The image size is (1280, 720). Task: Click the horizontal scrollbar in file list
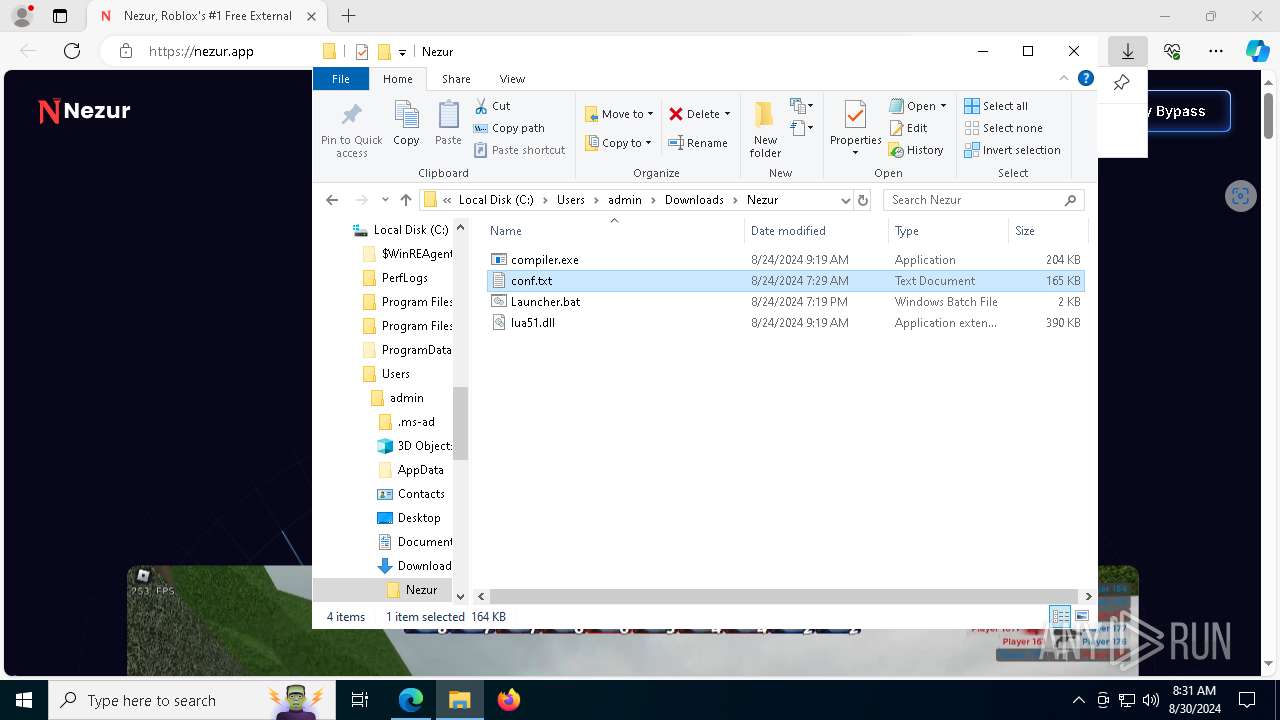tap(784, 596)
